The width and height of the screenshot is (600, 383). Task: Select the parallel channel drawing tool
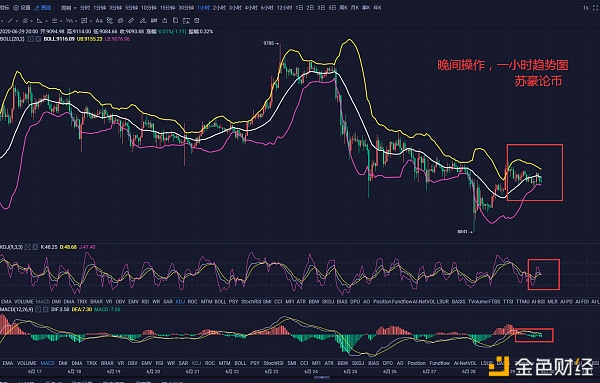[x=25, y=21]
